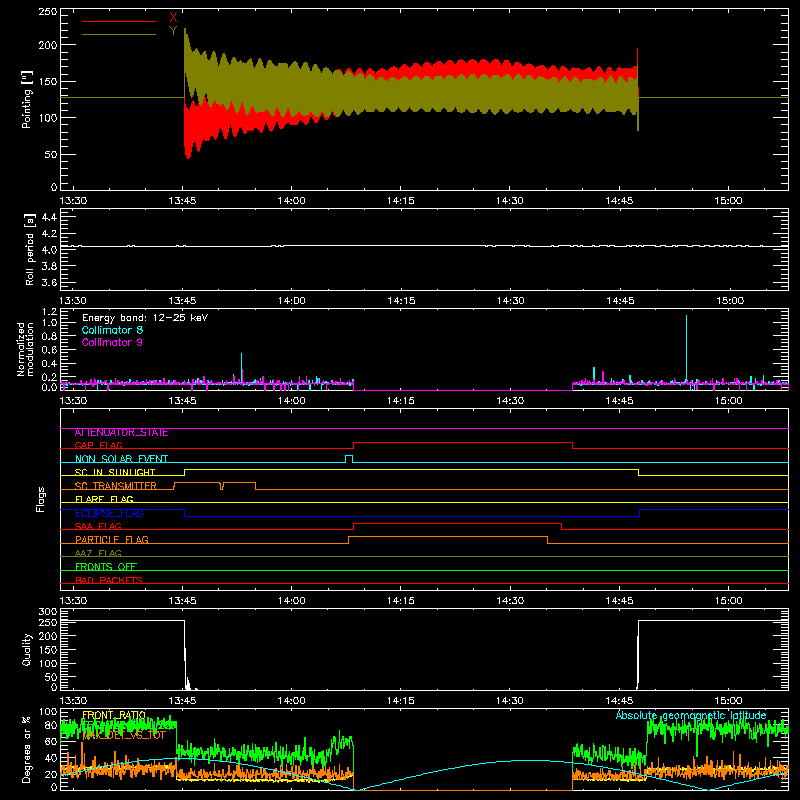Select the red X legend label
The image size is (800, 800).
tap(173, 18)
